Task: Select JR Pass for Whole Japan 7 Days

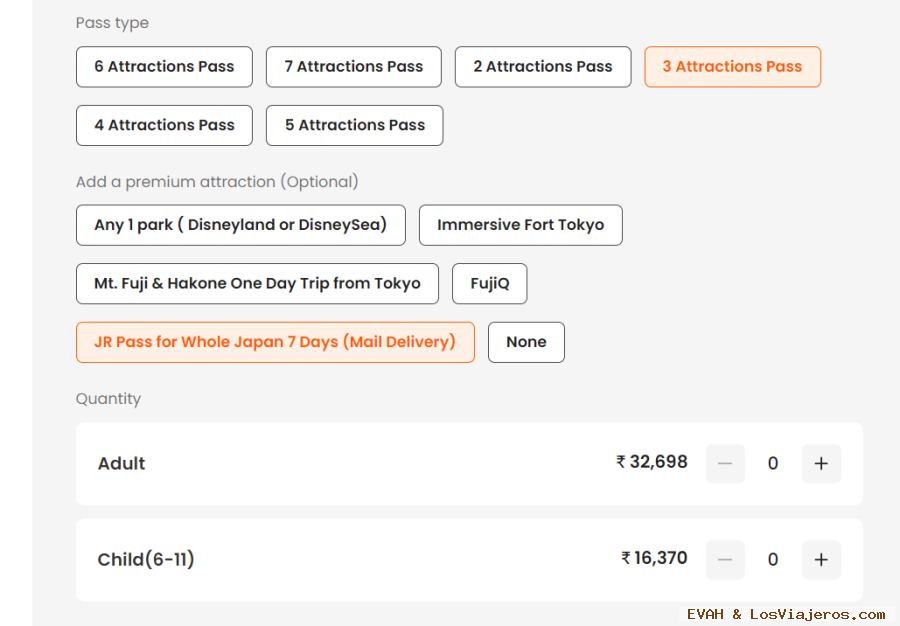Action: [x=275, y=342]
